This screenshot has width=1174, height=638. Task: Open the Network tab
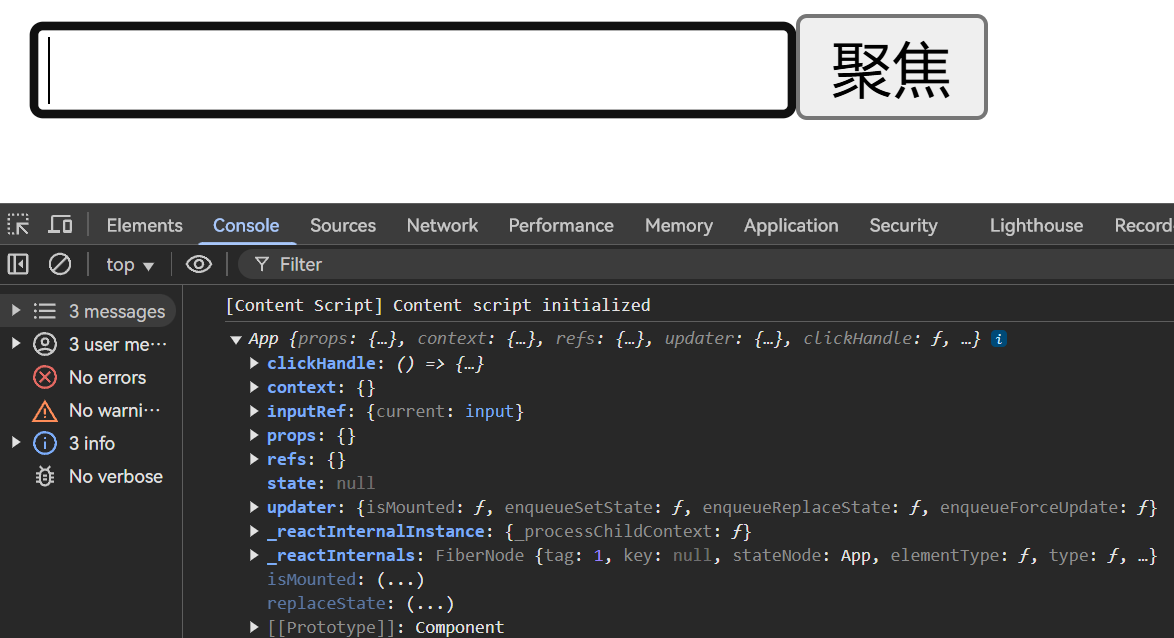pos(442,225)
